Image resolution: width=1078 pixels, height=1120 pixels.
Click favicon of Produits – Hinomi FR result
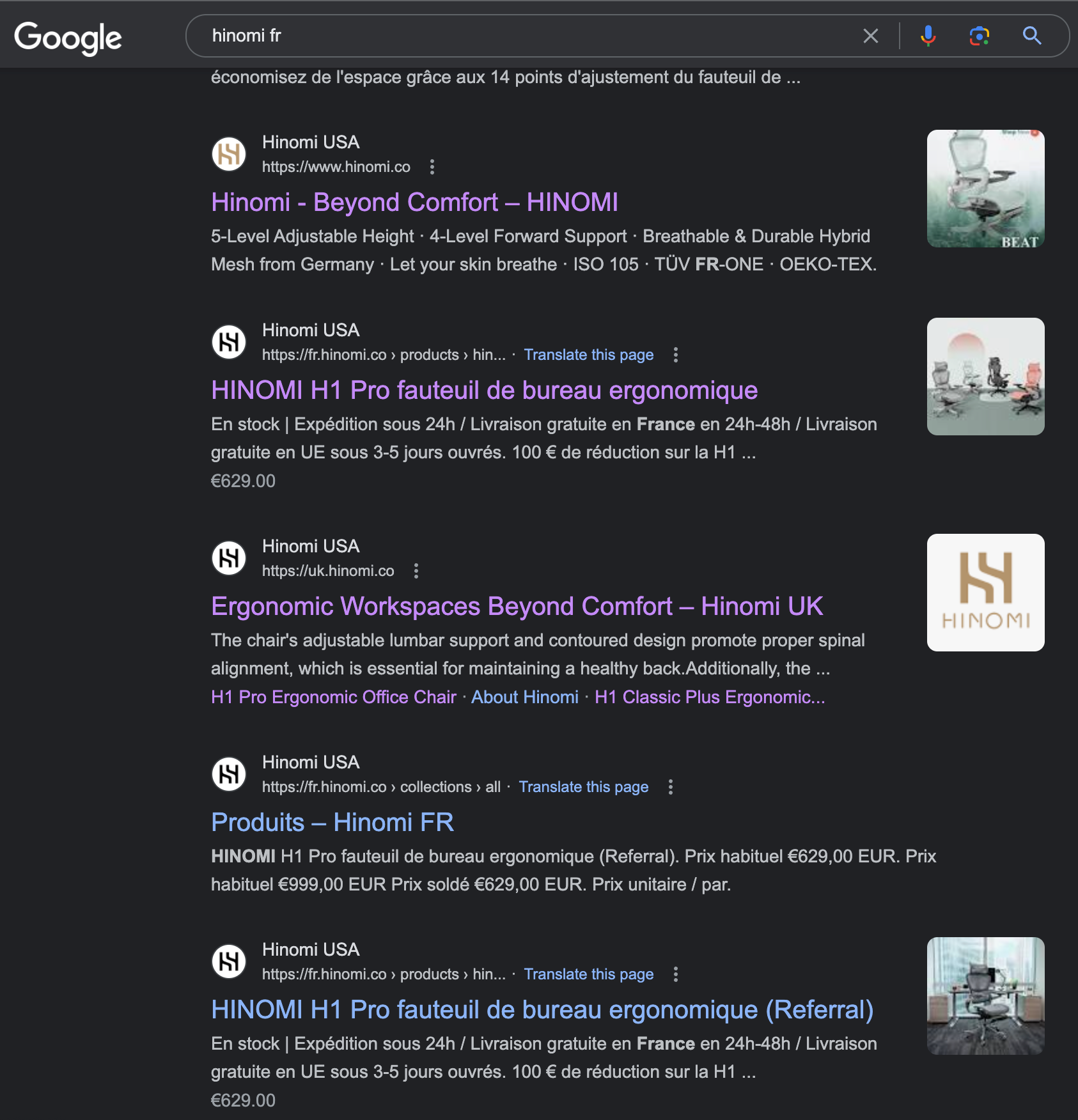tap(229, 774)
